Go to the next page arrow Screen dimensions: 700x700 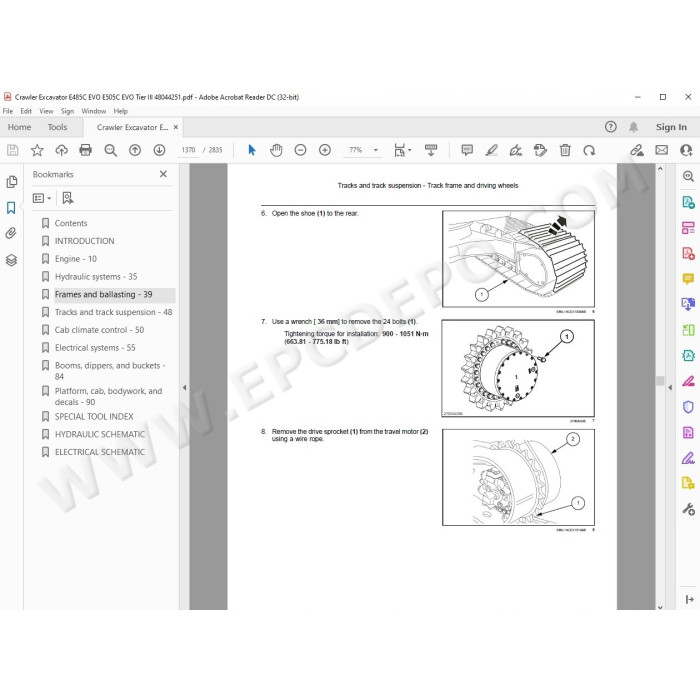159,150
